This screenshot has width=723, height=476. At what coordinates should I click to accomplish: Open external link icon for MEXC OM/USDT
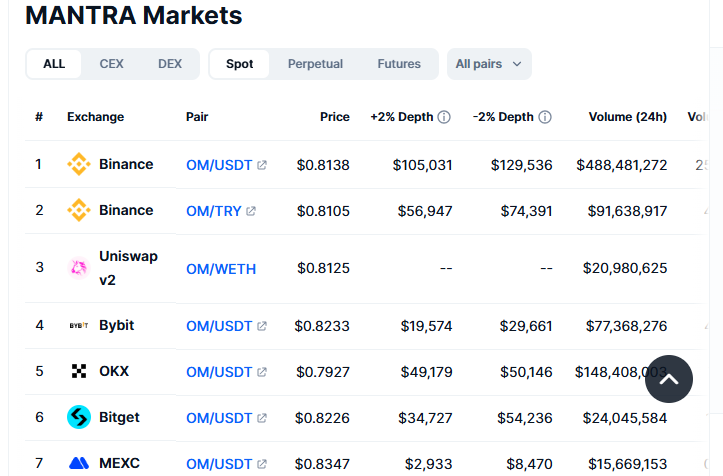point(262,464)
